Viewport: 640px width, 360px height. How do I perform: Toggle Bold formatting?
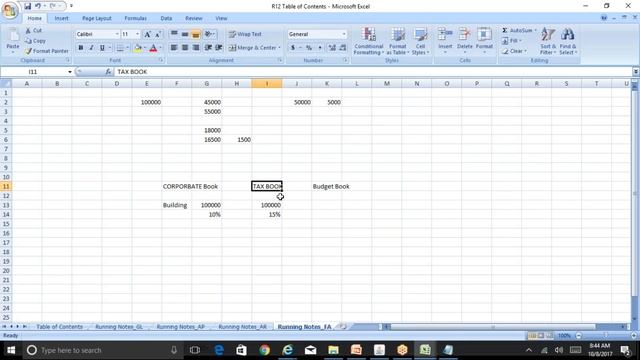pyautogui.click(x=81, y=48)
